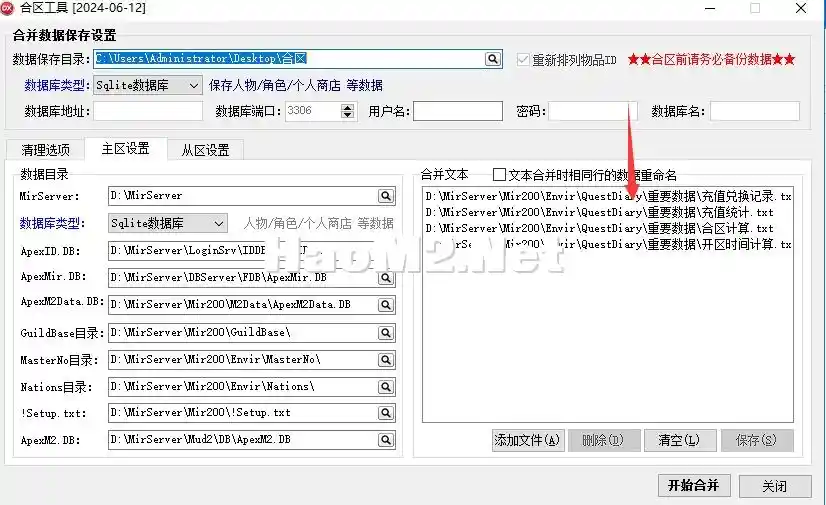Click the 关闭 button
This screenshot has height=505, width=826.
point(774,486)
